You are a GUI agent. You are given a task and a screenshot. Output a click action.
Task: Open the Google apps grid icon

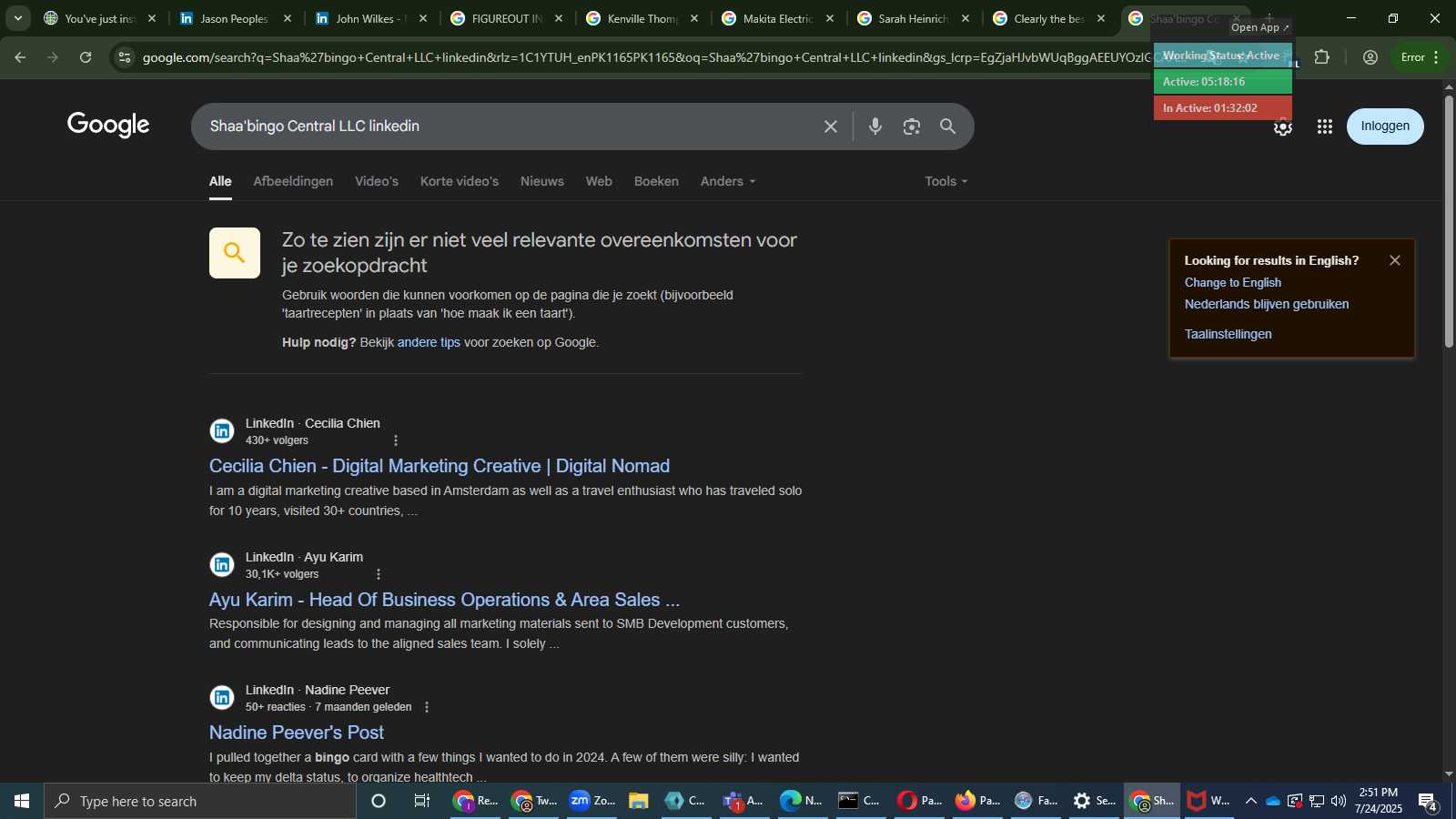pyautogui.click(x=1325, y=126)
